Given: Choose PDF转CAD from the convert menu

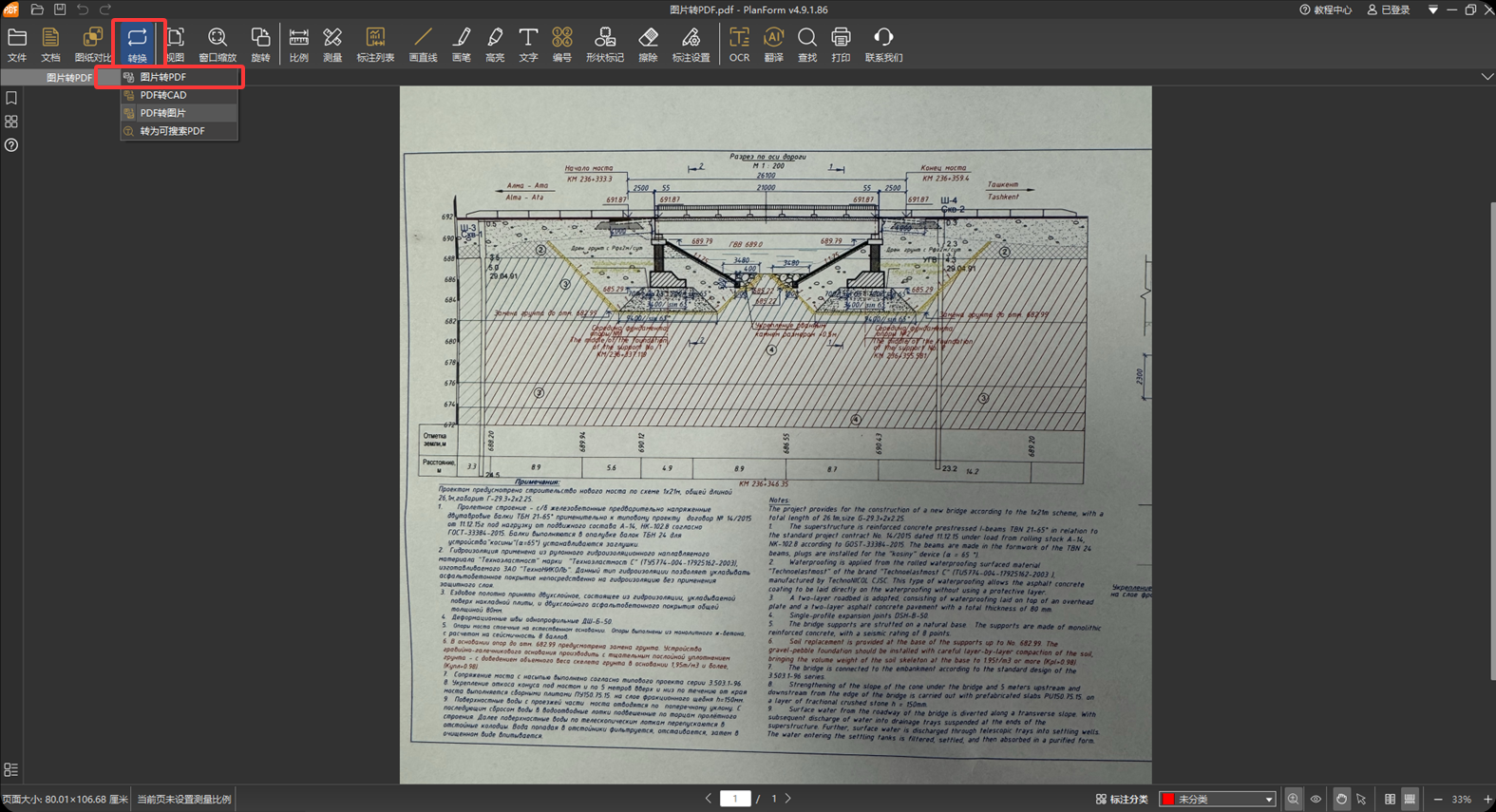Looking at the screenshot, I should [163, 95].
